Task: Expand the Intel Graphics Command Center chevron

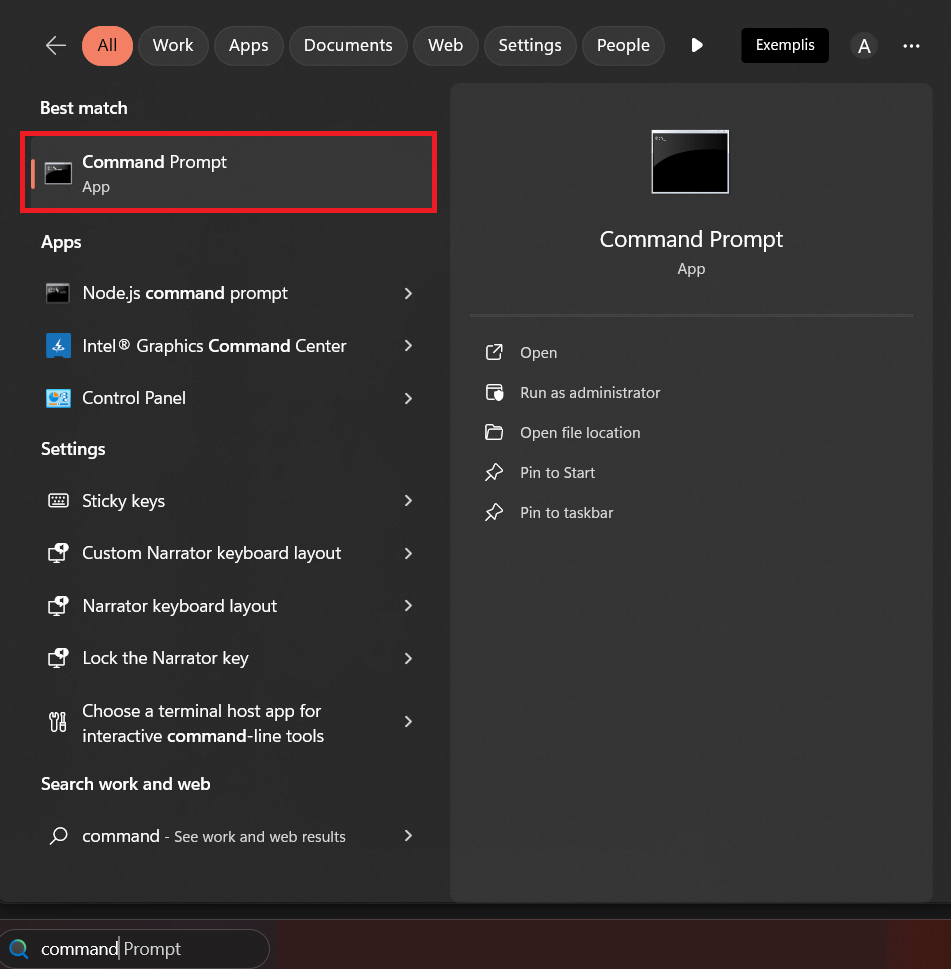Action: 408,345
